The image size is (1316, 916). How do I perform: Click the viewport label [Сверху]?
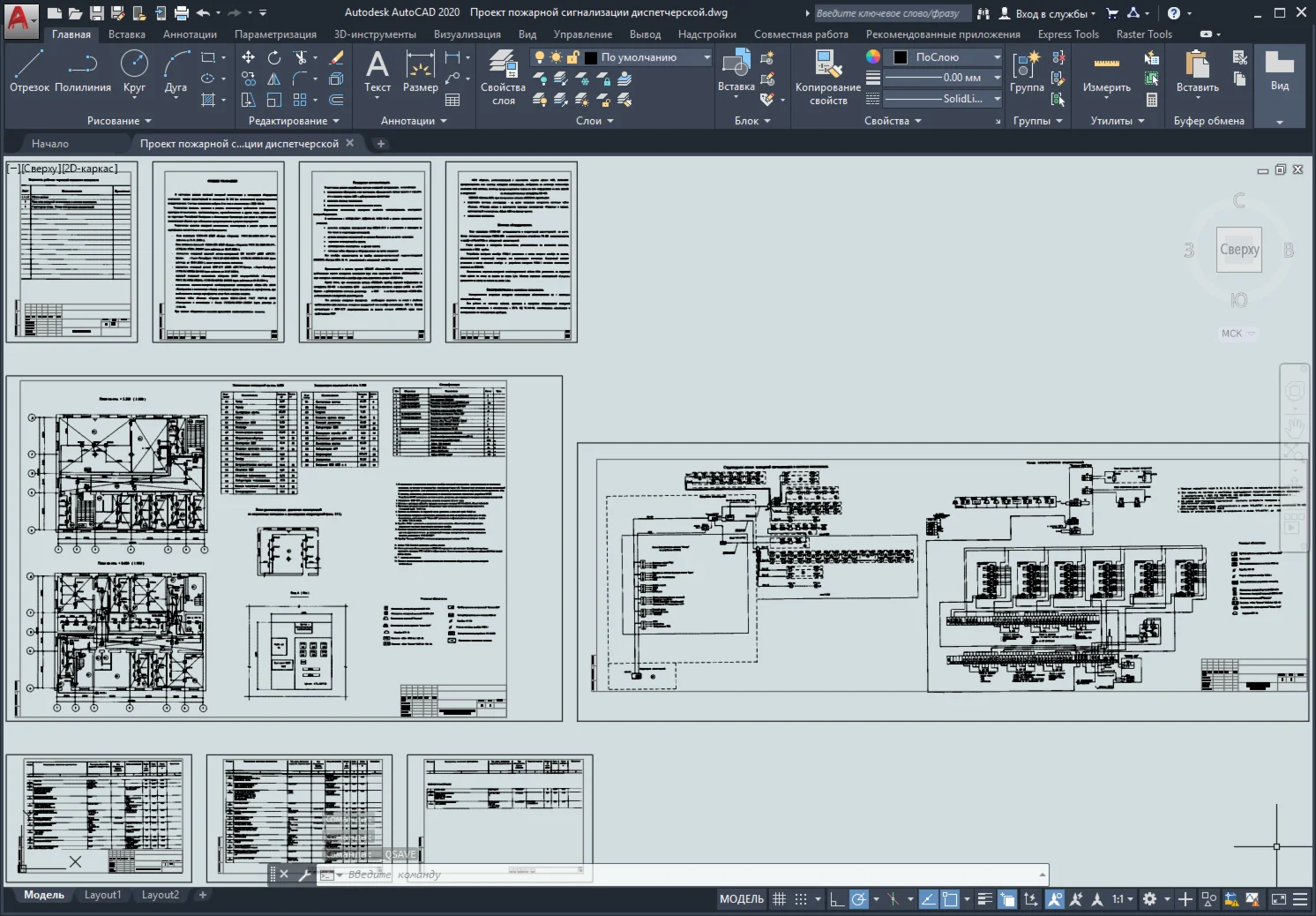pyautogui.click(x=41, y=169)
